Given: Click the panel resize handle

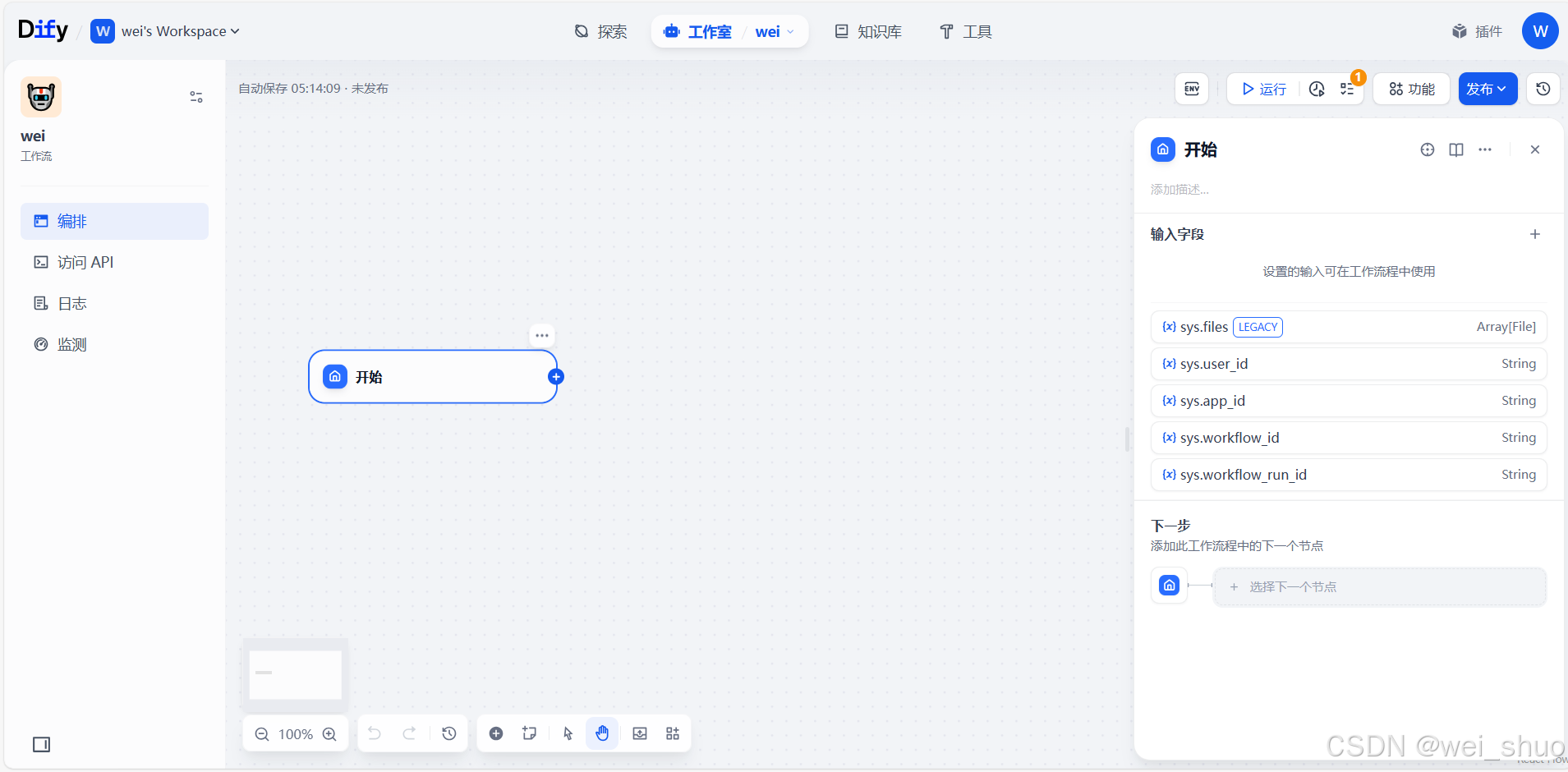Looking at the screenshot, I should coord(1128,439).
